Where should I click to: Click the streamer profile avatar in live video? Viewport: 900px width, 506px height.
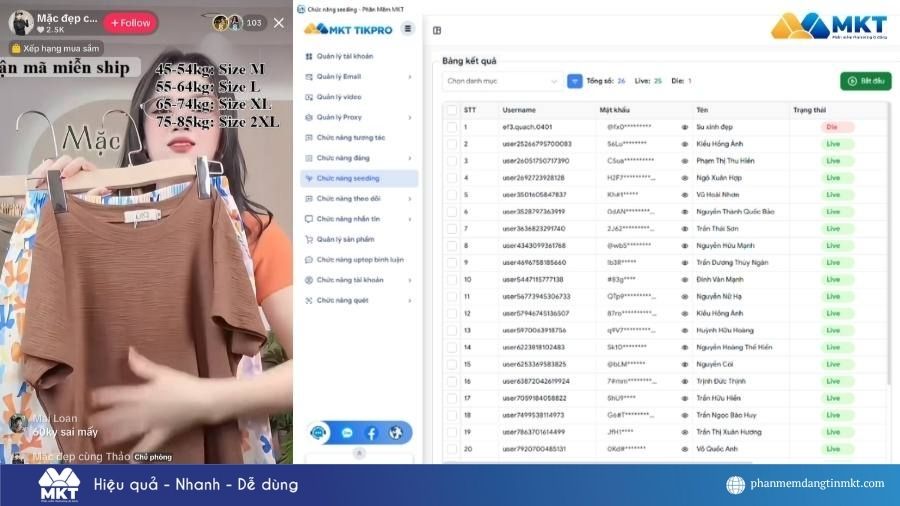point(21,22)
